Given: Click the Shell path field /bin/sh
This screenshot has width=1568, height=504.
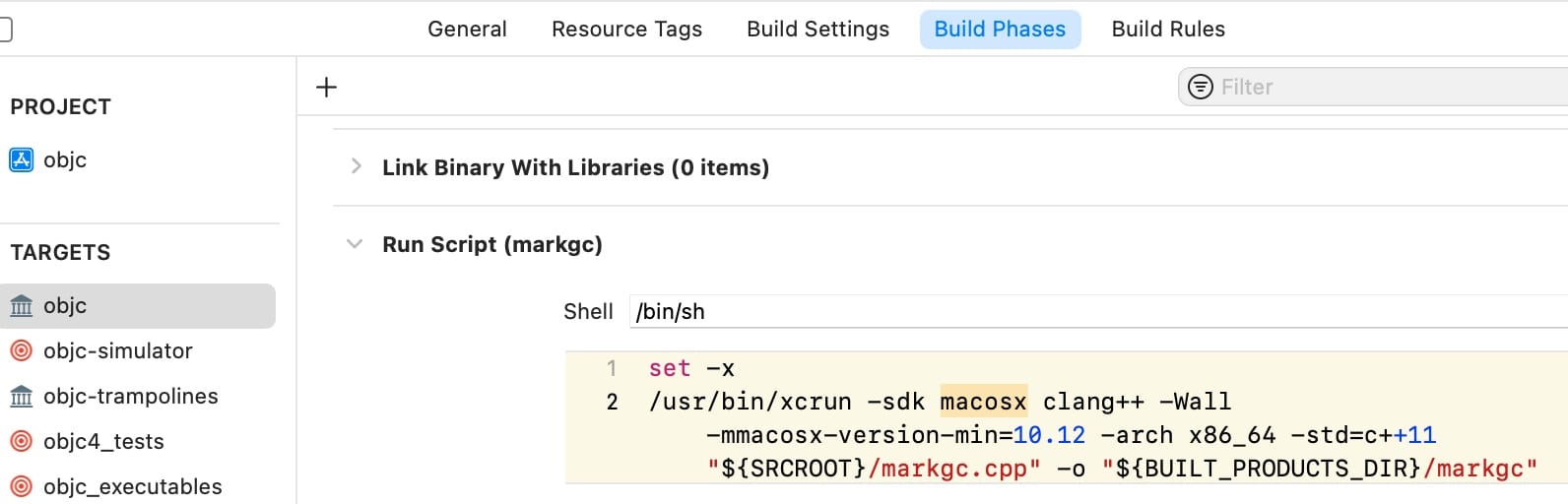Looking at the screenshot, I should pos(1098,311).
